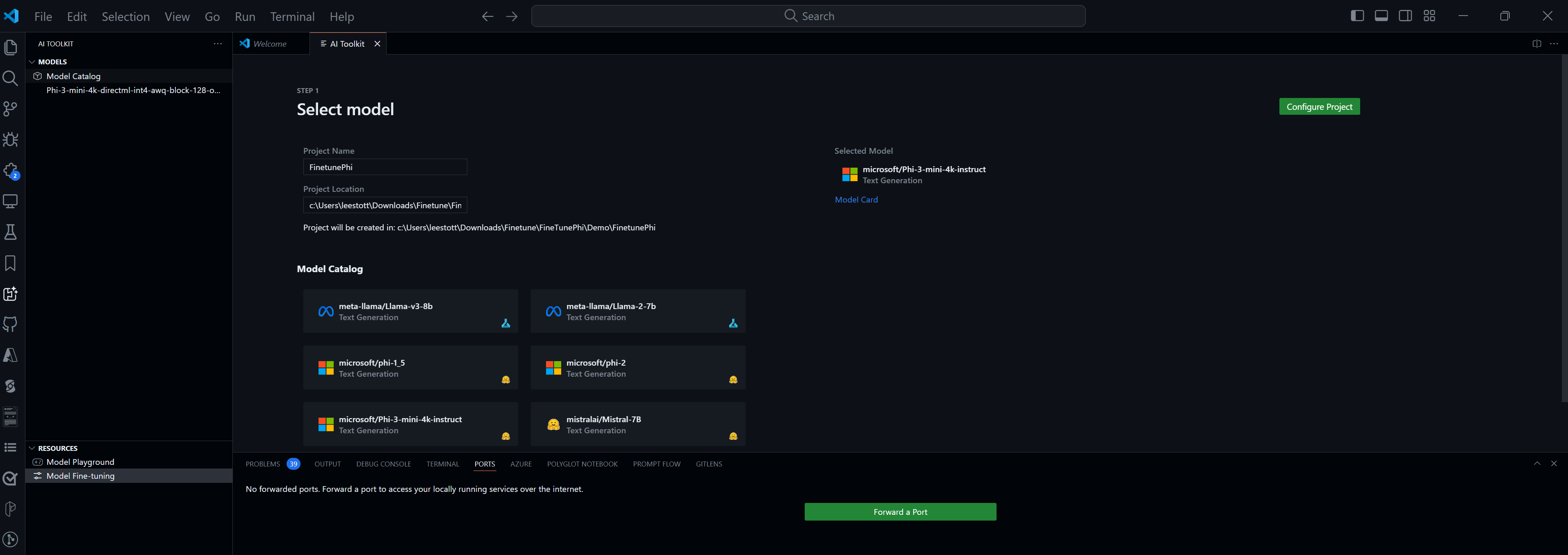Select the Phi-3-mini-4k-directml model tree item
Image resolution: width=1568 pixels, height=555 pixels.
129,90
